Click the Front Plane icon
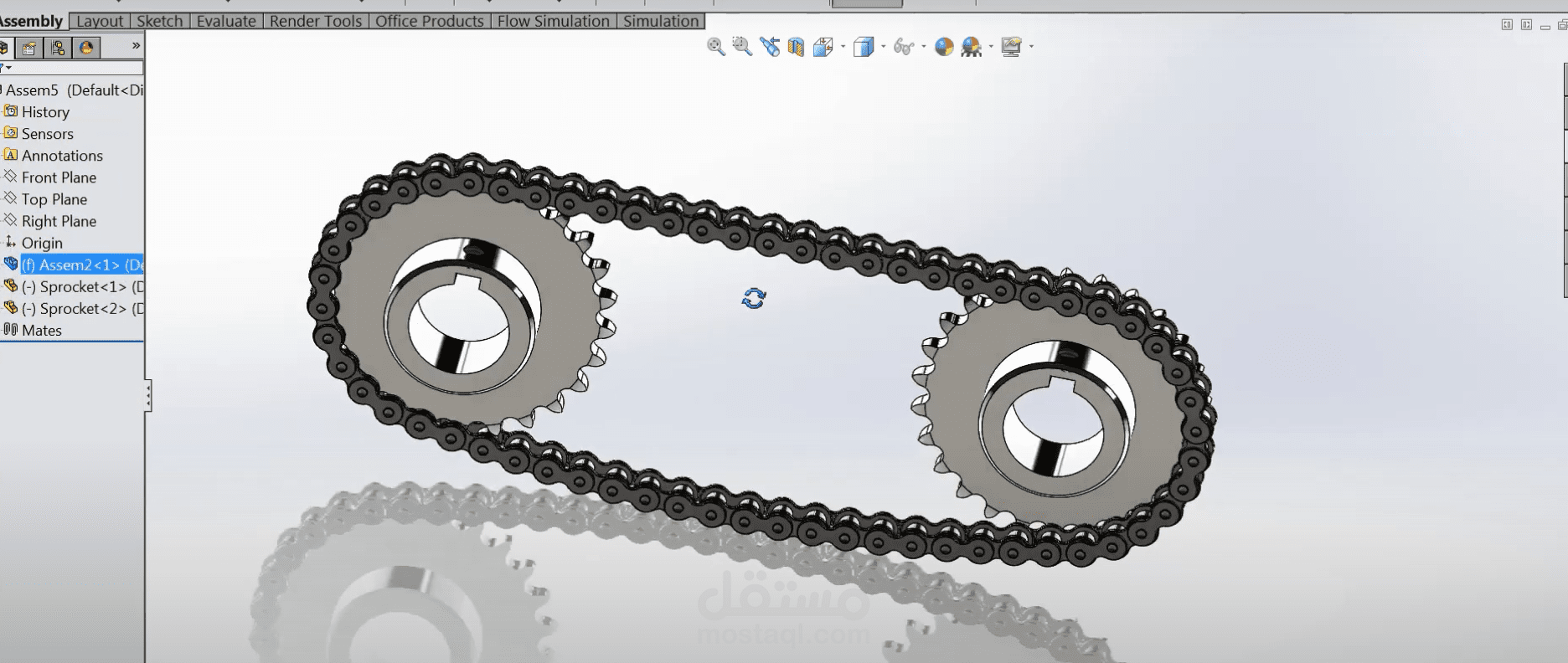 (10, 176)
